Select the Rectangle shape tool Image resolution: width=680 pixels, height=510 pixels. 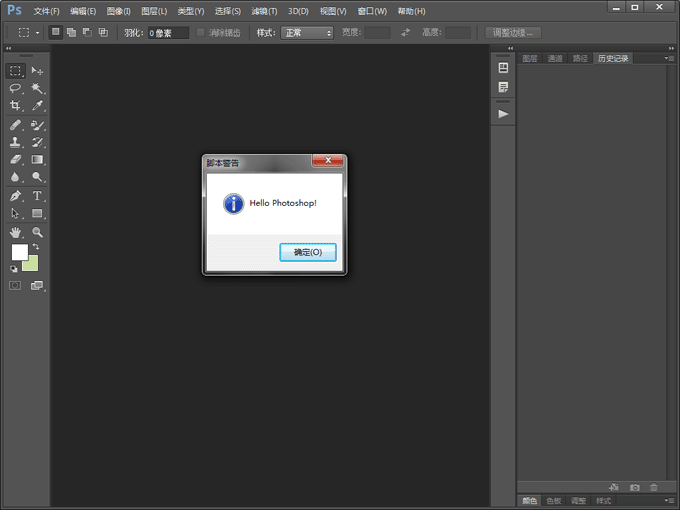click(37, 213)
